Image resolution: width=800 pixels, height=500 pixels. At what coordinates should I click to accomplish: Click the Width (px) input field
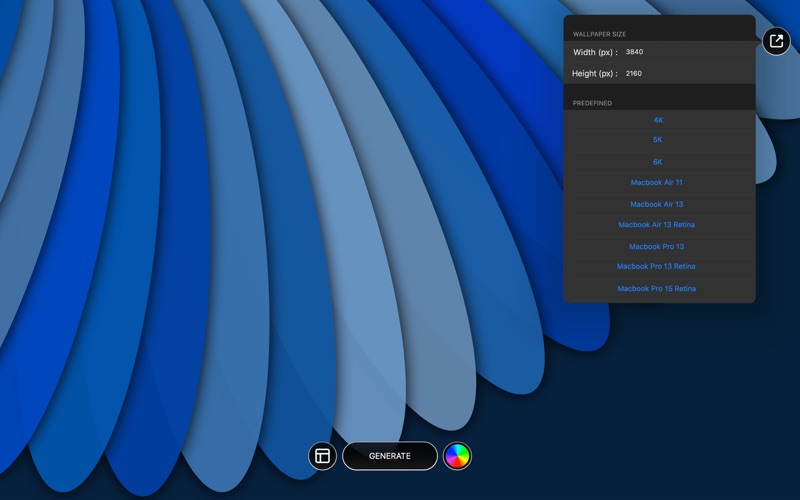click(x=685, y=52)
